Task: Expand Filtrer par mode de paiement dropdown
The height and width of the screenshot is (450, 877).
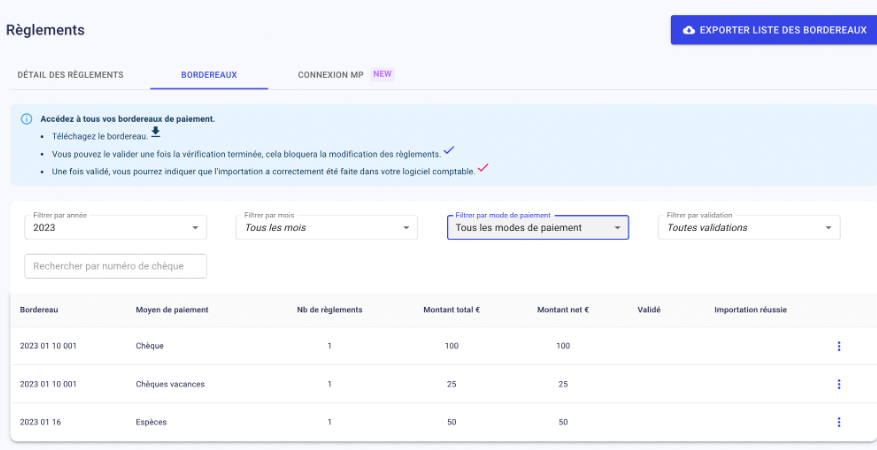Action: click(538, 228)
